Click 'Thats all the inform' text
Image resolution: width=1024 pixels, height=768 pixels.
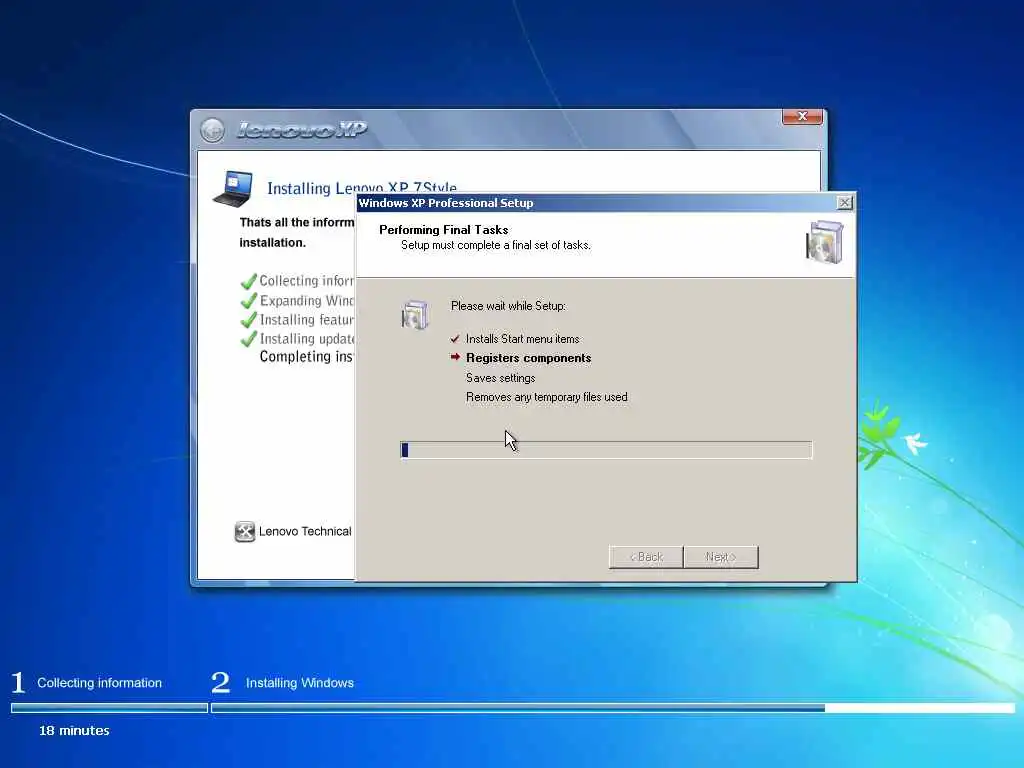pos(296,222)
